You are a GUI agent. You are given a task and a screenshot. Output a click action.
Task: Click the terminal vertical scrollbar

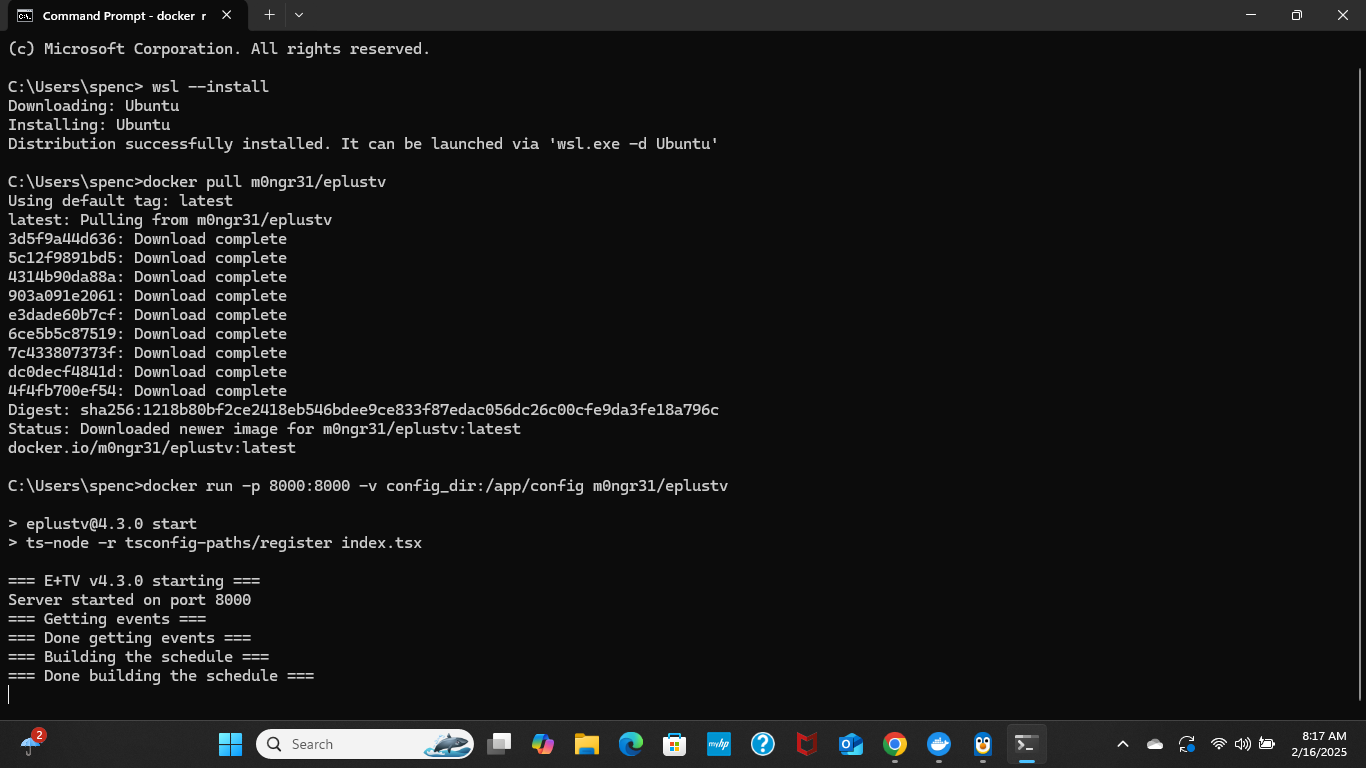[x=1360, y=380]
